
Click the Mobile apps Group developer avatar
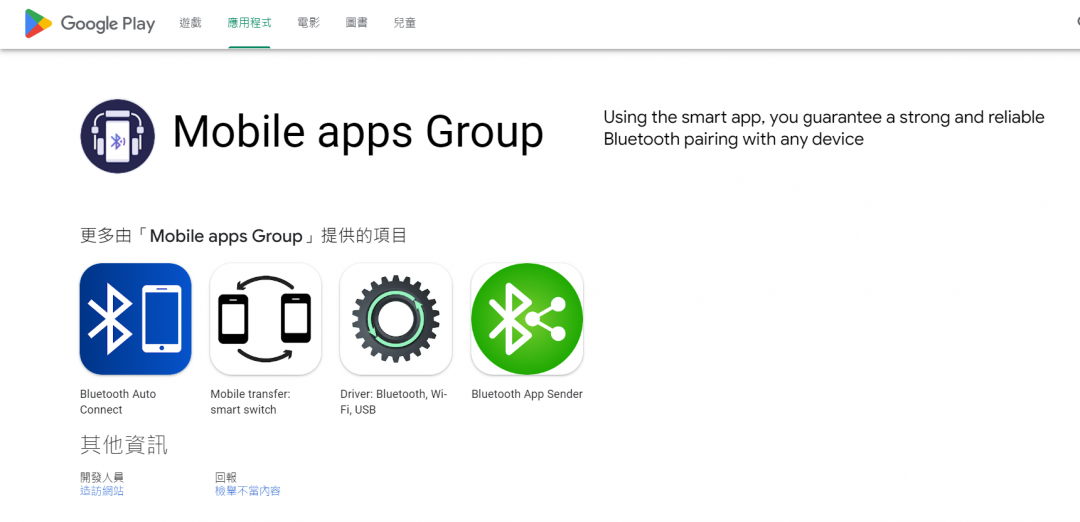coord(118,136)
